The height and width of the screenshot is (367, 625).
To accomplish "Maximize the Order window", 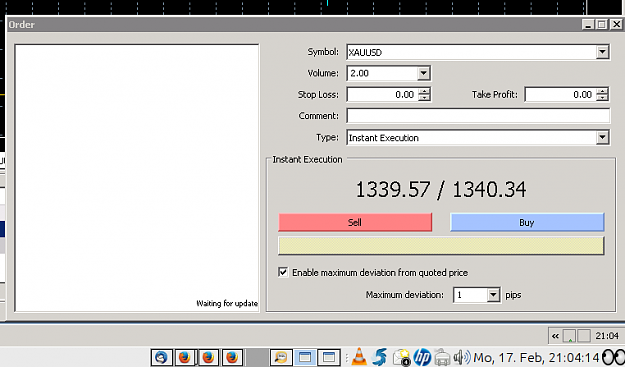I will [602, 25].
